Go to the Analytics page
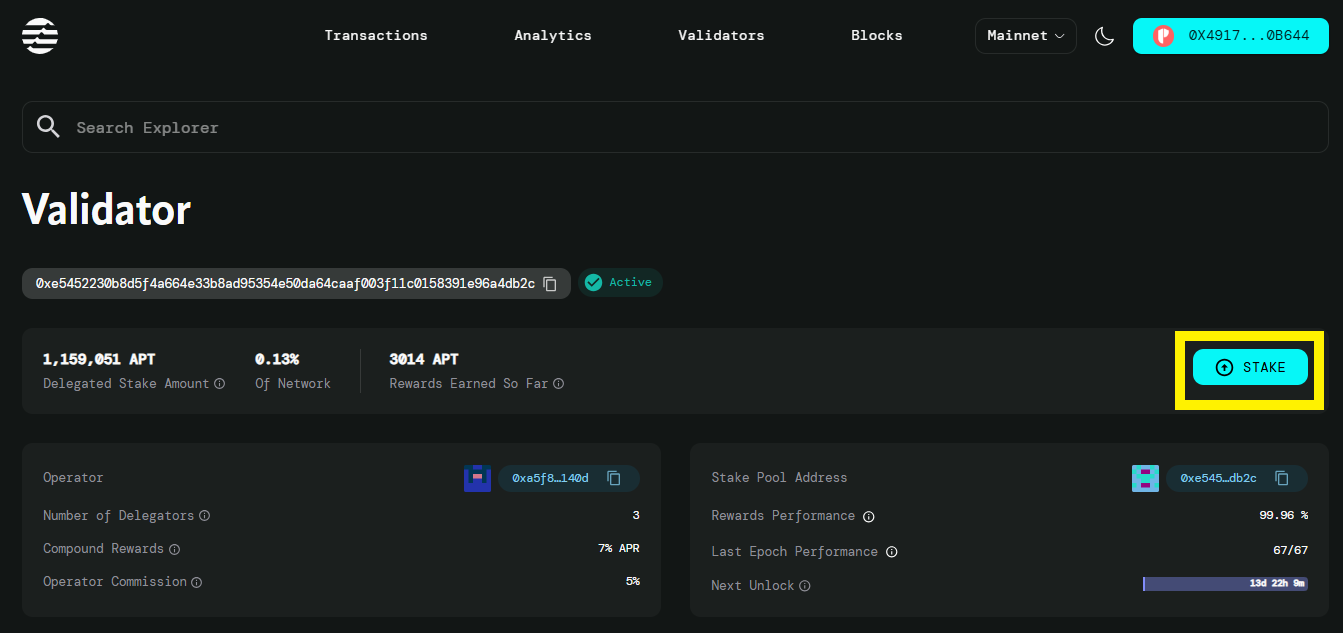 (x=553, y=35)
